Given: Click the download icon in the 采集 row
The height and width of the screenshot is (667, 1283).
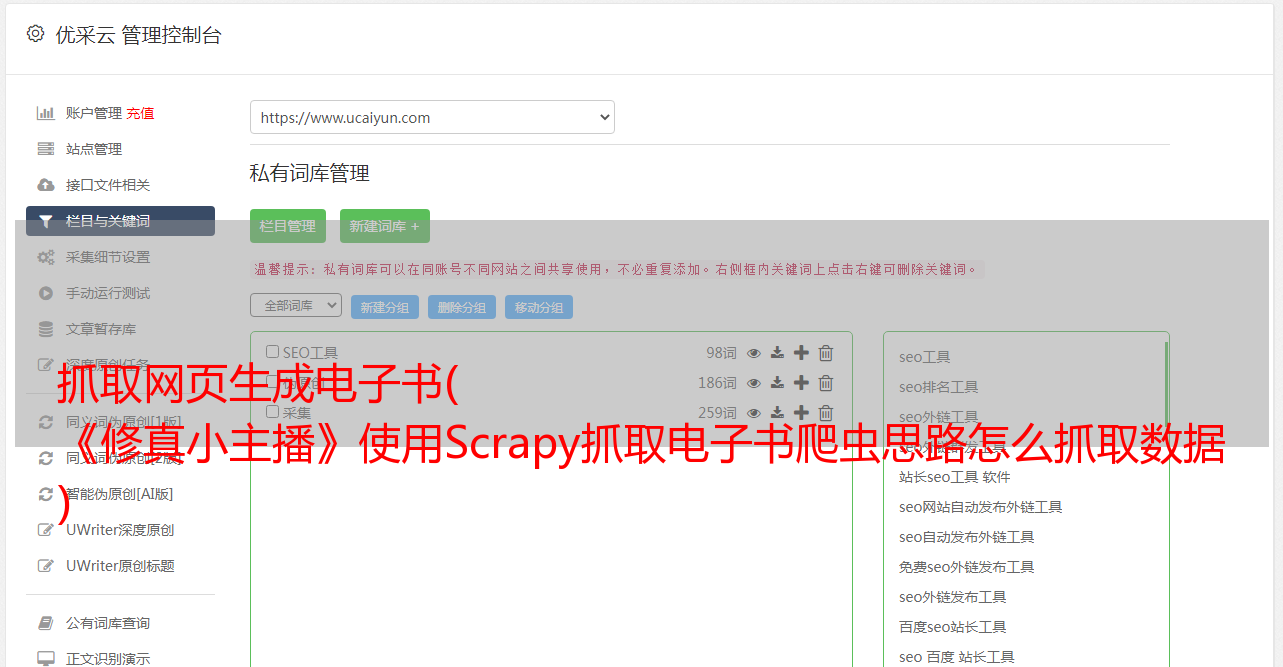Looking at the screenshot, I should point(777,413).
